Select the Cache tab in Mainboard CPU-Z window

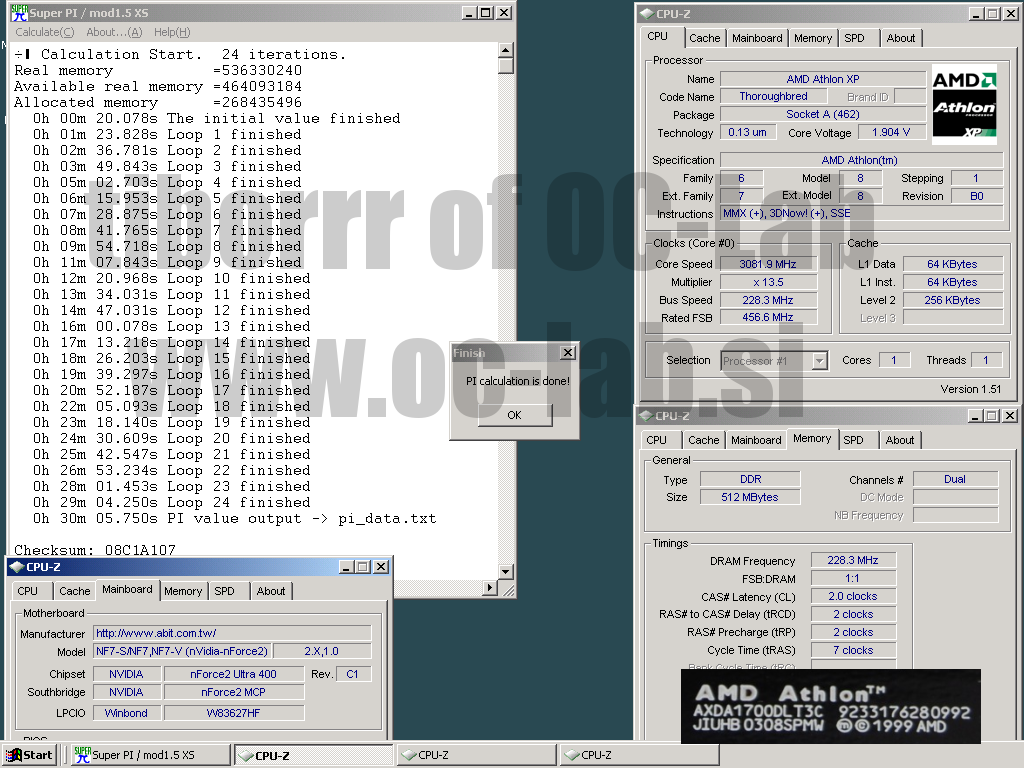74,591
